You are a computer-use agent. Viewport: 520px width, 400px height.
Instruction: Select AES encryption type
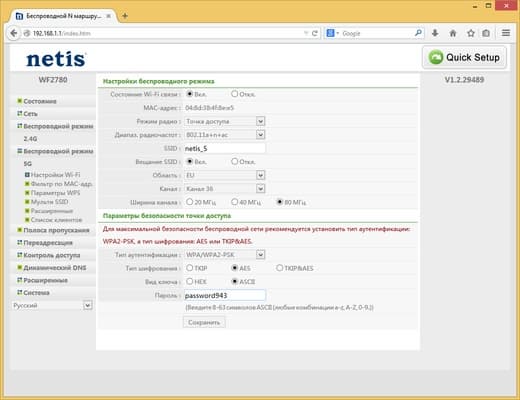click(235, 268)
